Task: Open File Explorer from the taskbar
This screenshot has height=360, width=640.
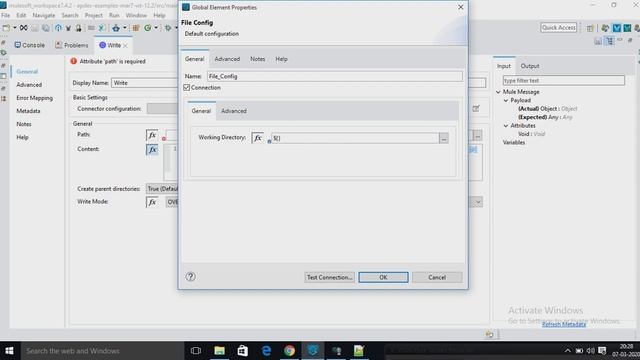Action: tap(219, 351)
